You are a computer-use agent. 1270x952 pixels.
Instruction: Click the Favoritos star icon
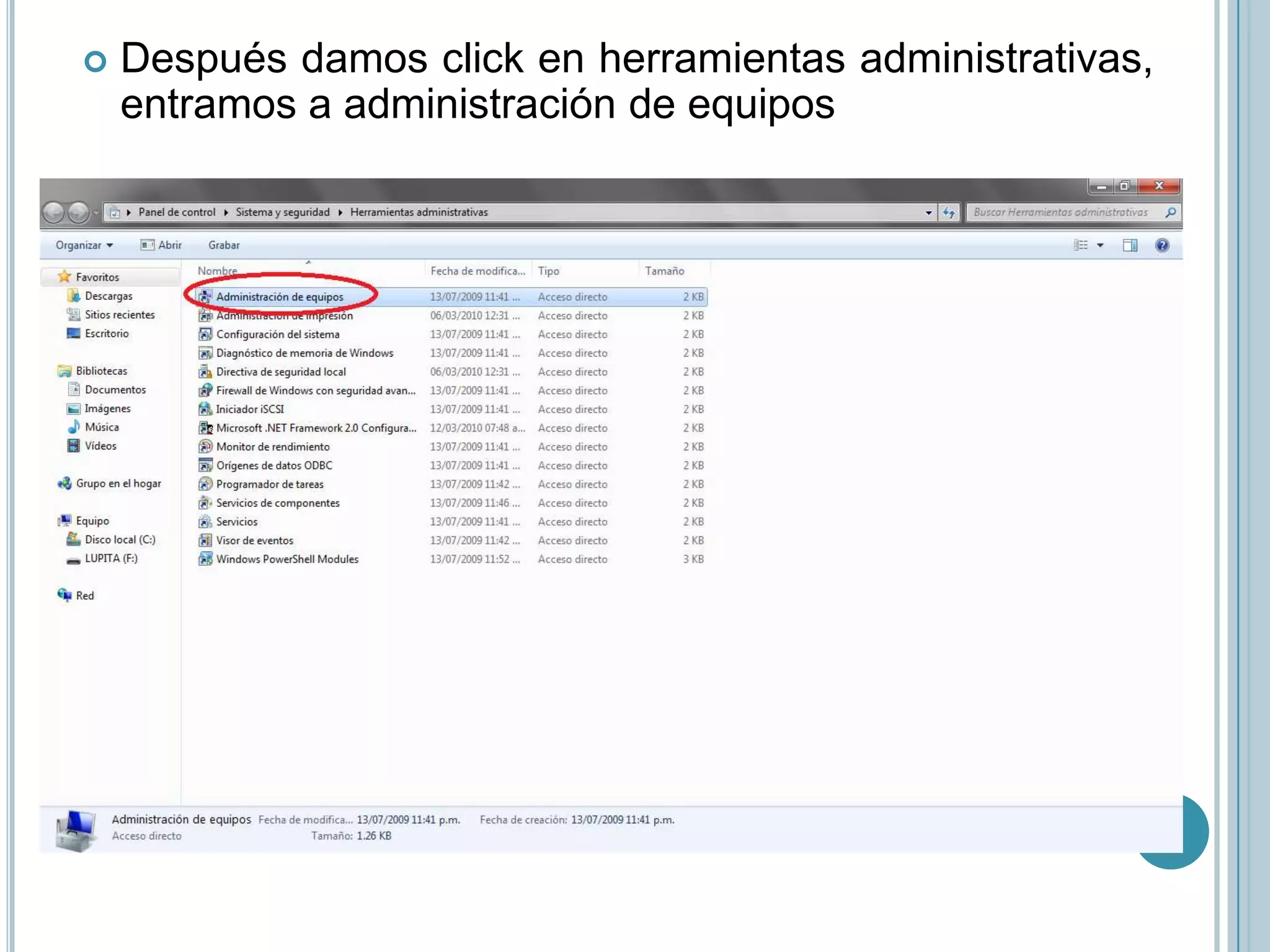point(64,276)
